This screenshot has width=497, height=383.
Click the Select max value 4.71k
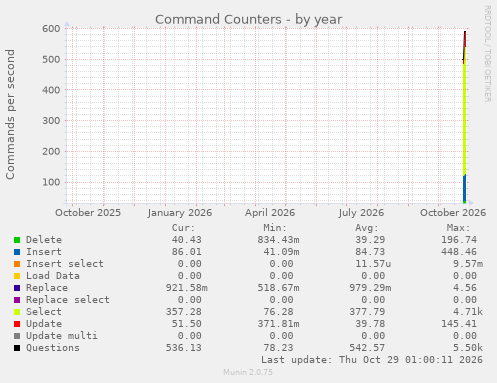point(468,312)
